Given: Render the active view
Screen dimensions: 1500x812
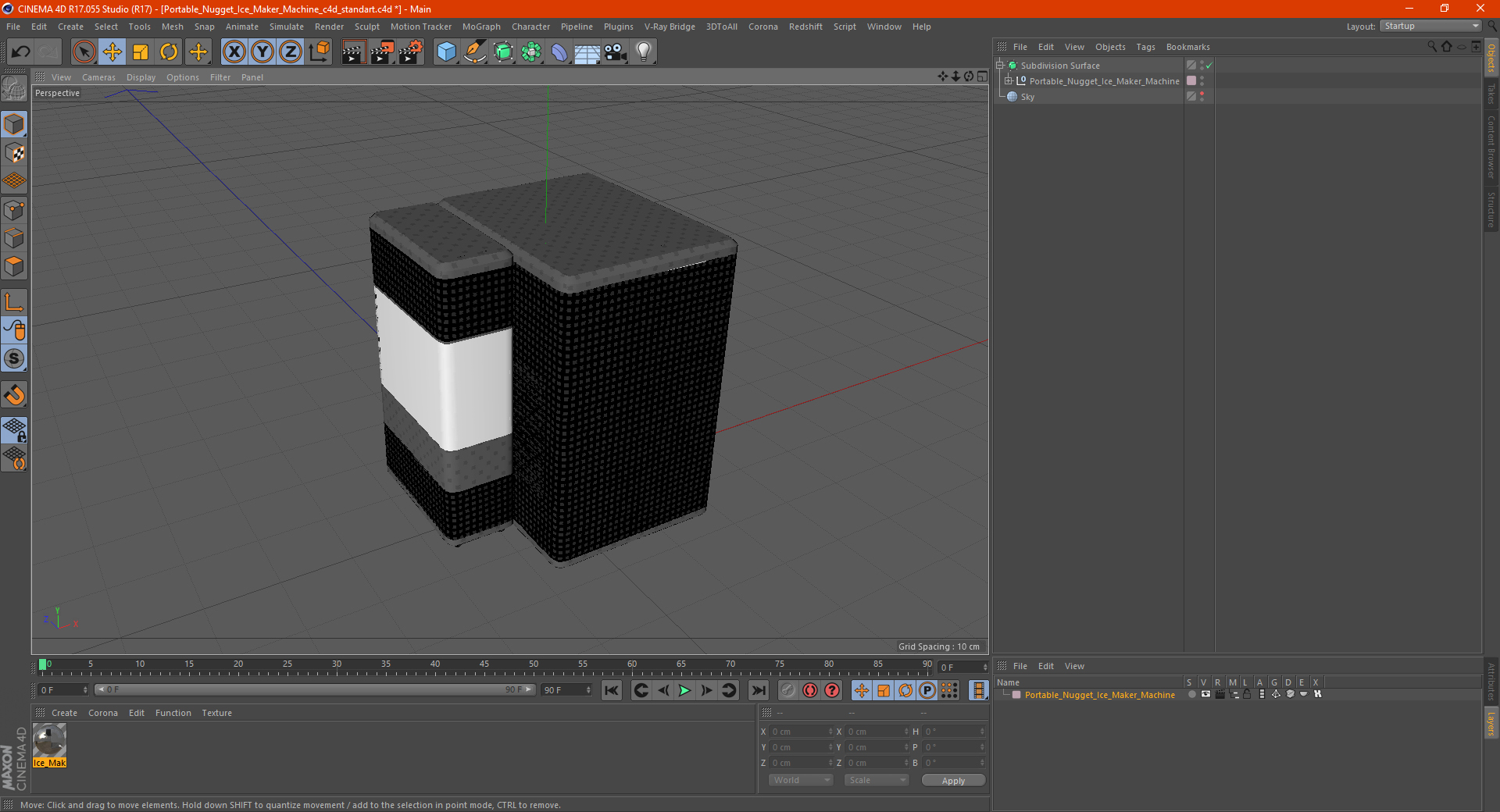Looking at the screenshot, I should pyautogui.click(x=353, y=52).
